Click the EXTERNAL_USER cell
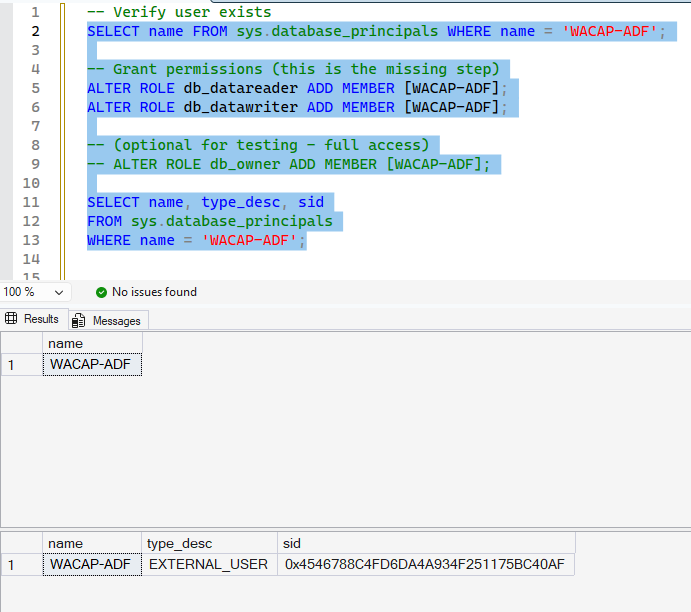Screen dimensions: 691x612 [x=209, y=564]
